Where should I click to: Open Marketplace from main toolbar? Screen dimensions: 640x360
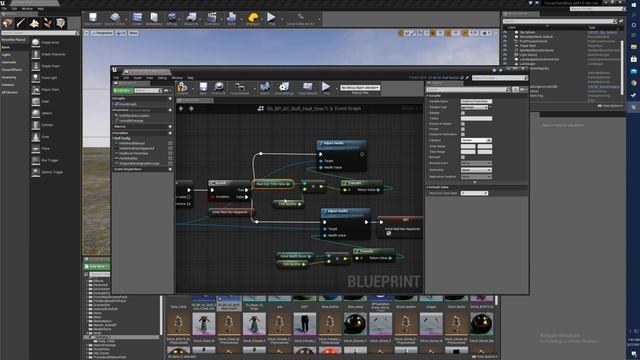(x=154, y=19)
